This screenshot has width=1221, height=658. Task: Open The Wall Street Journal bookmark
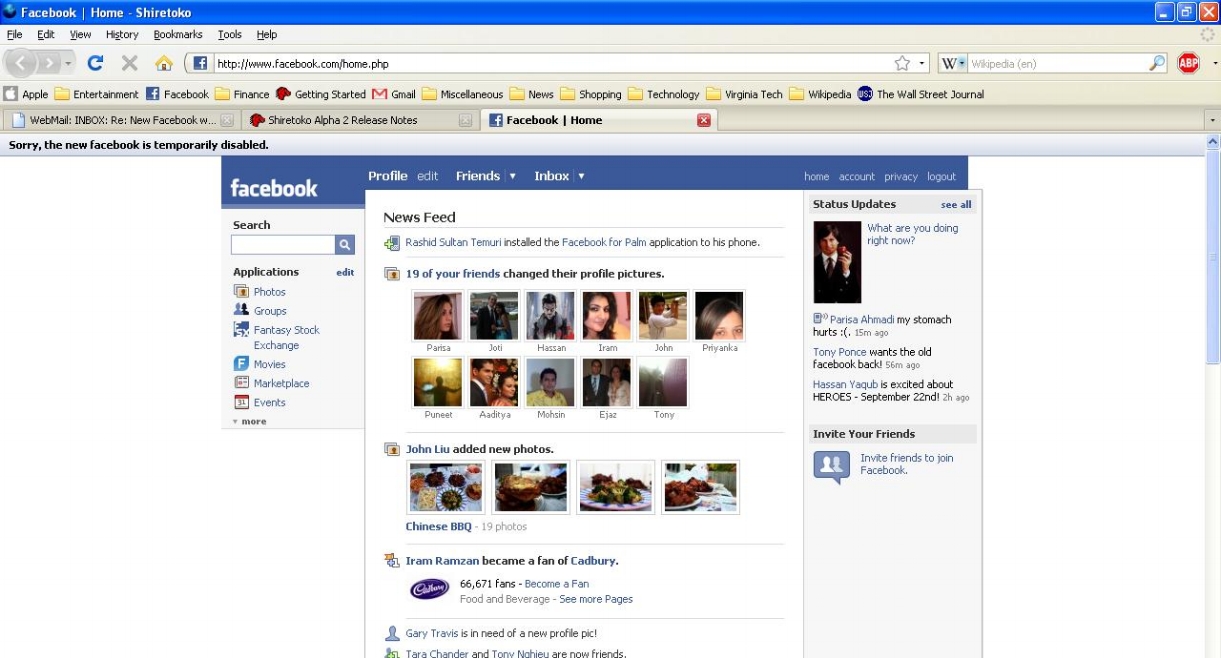coord(920,94)
